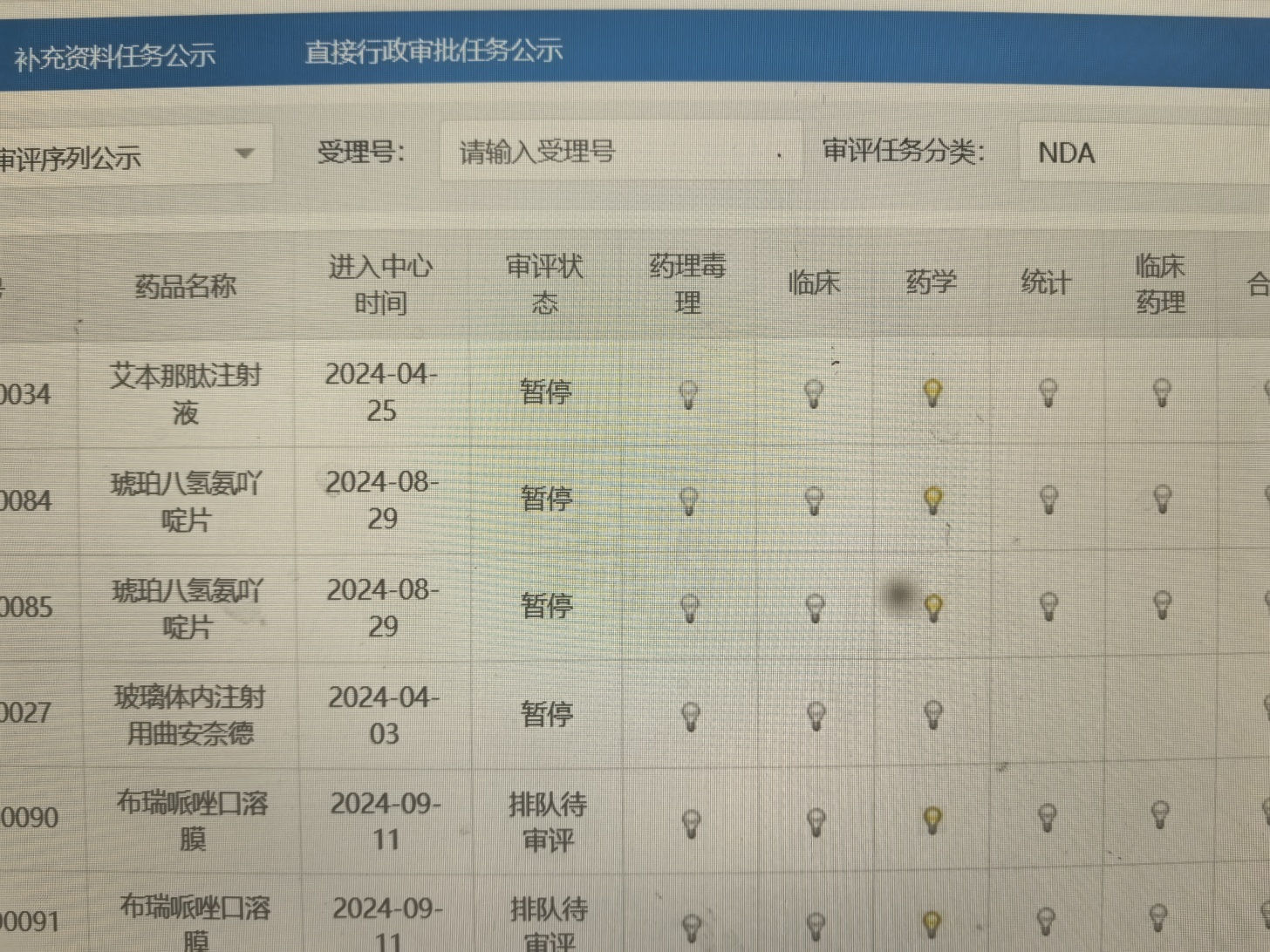Click 临床药理 bulb in the 0084 row

[x=1162, y=498]
